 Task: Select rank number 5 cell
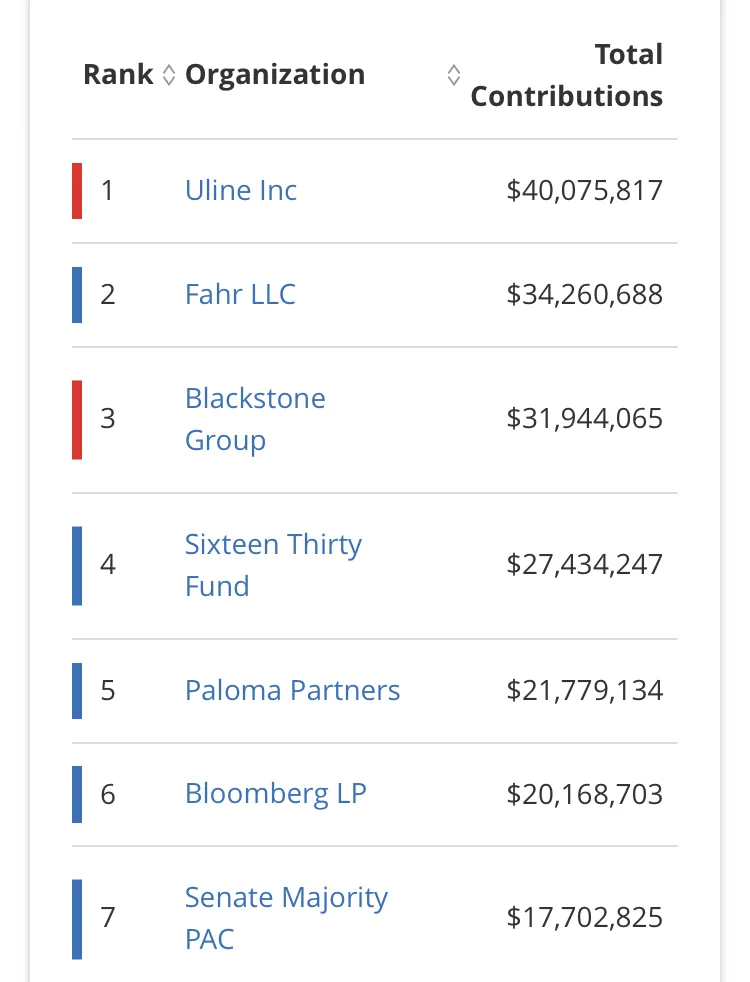click(108, 690)
